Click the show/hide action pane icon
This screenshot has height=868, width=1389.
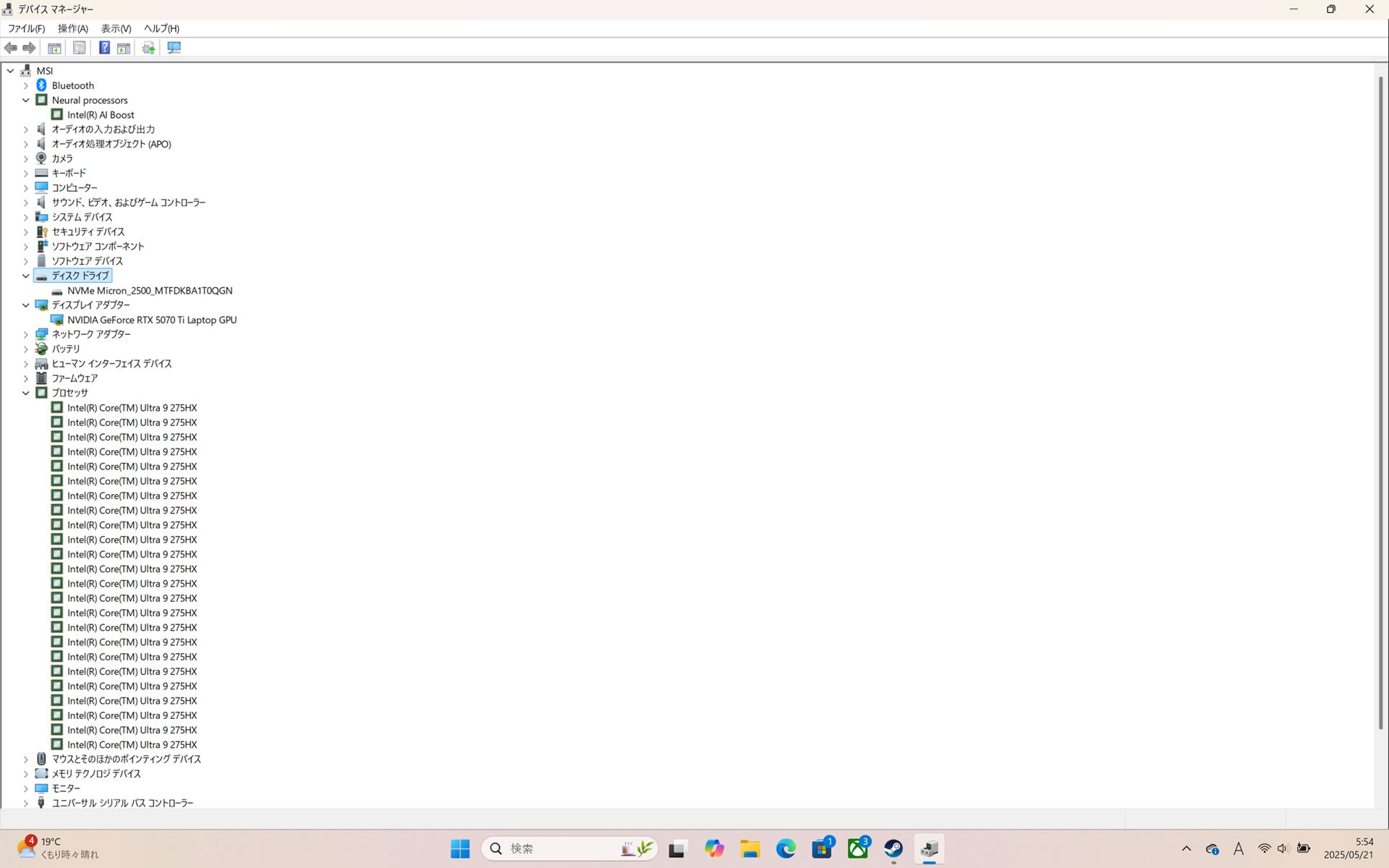pyautogui.click(x=124, y=48)
